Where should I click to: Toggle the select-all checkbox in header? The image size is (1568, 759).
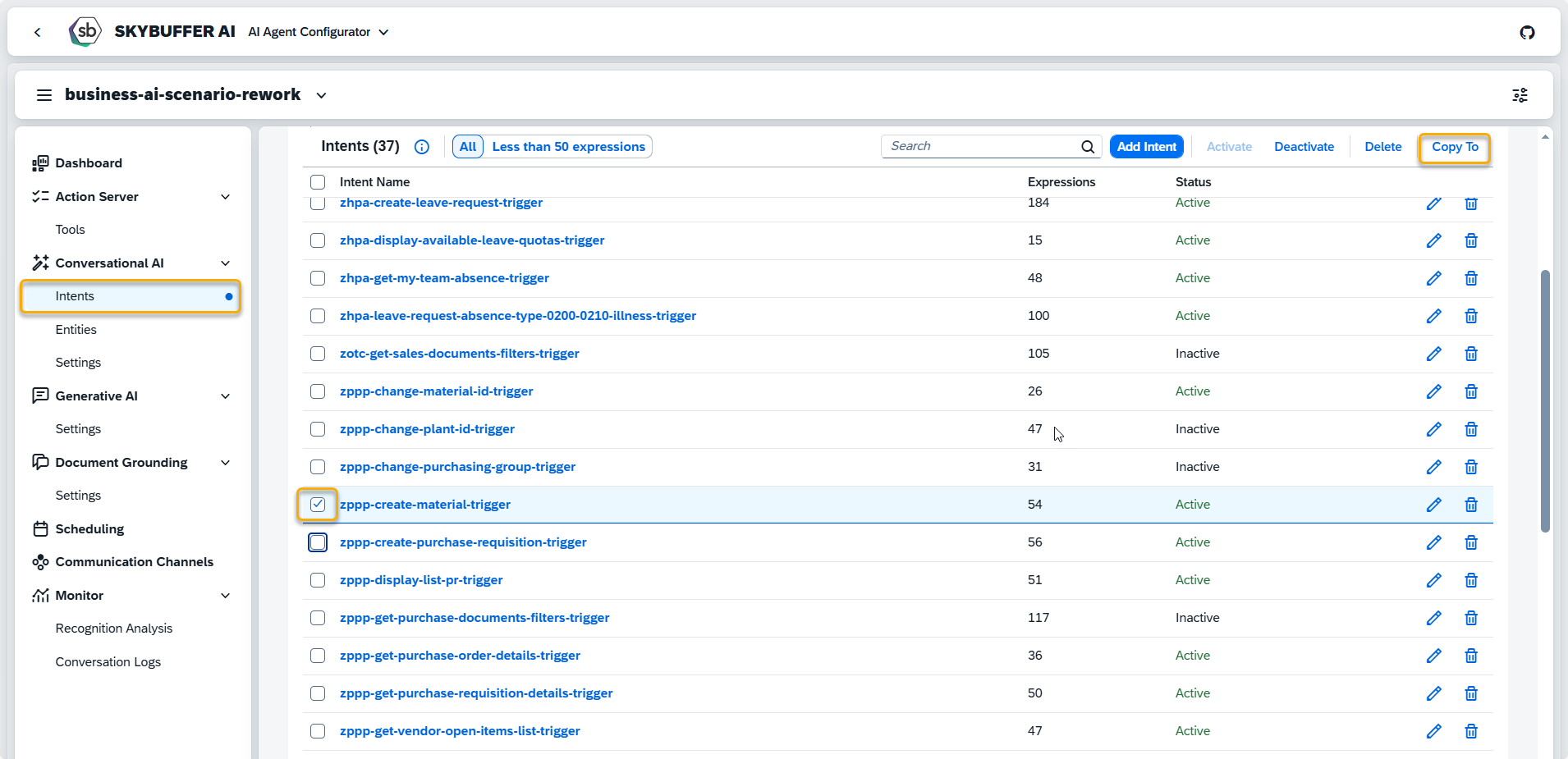click(x=318, y=182)
